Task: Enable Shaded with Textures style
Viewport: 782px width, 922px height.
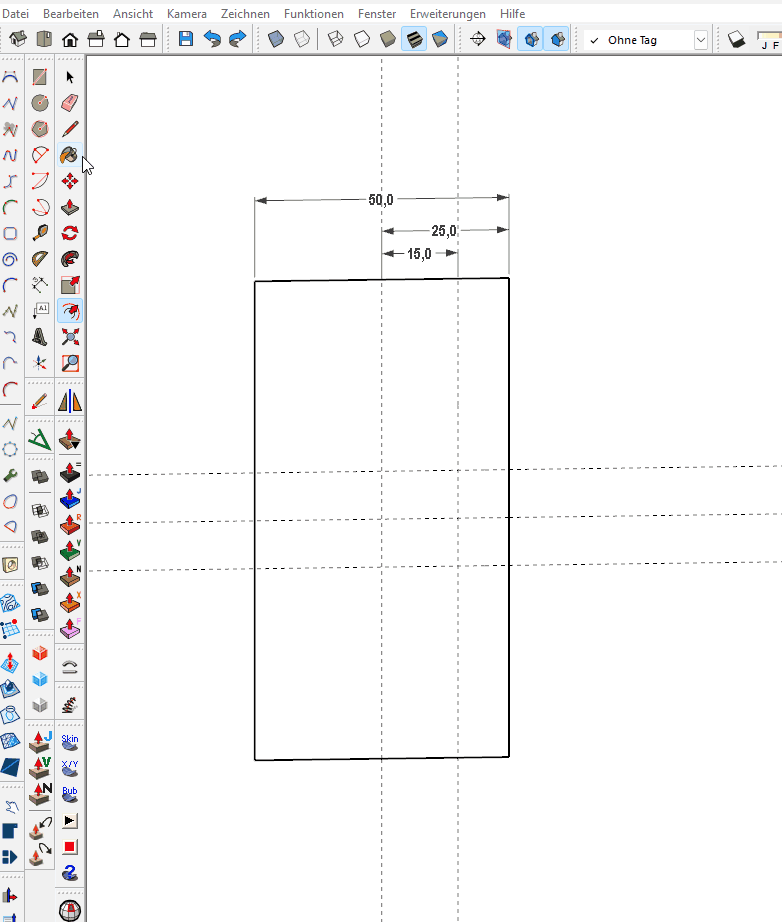Action: click(413, 40)
